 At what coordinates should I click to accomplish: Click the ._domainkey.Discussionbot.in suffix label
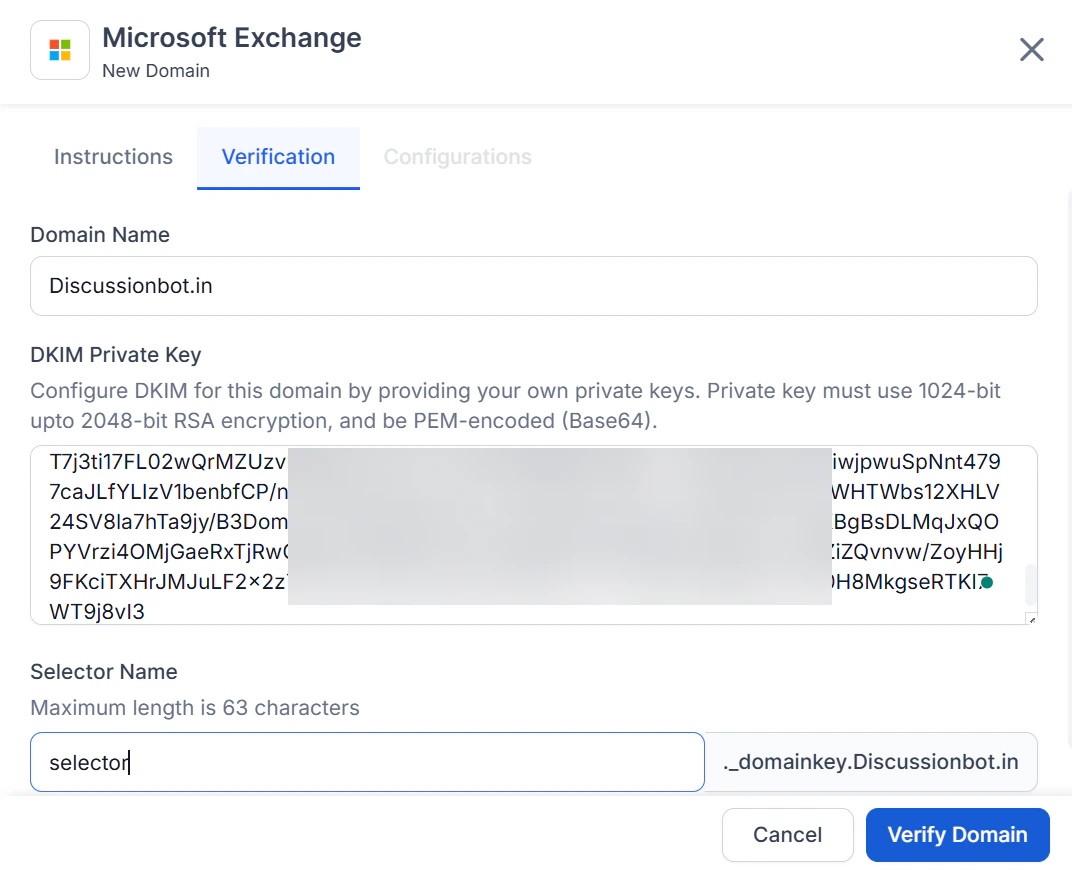tap(871, 762)
